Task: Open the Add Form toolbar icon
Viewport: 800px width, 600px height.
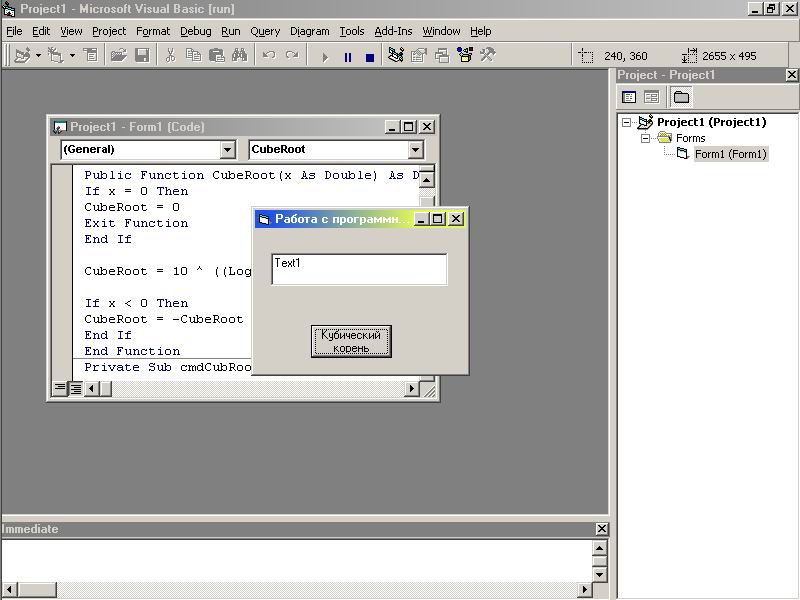Action: 56,55
